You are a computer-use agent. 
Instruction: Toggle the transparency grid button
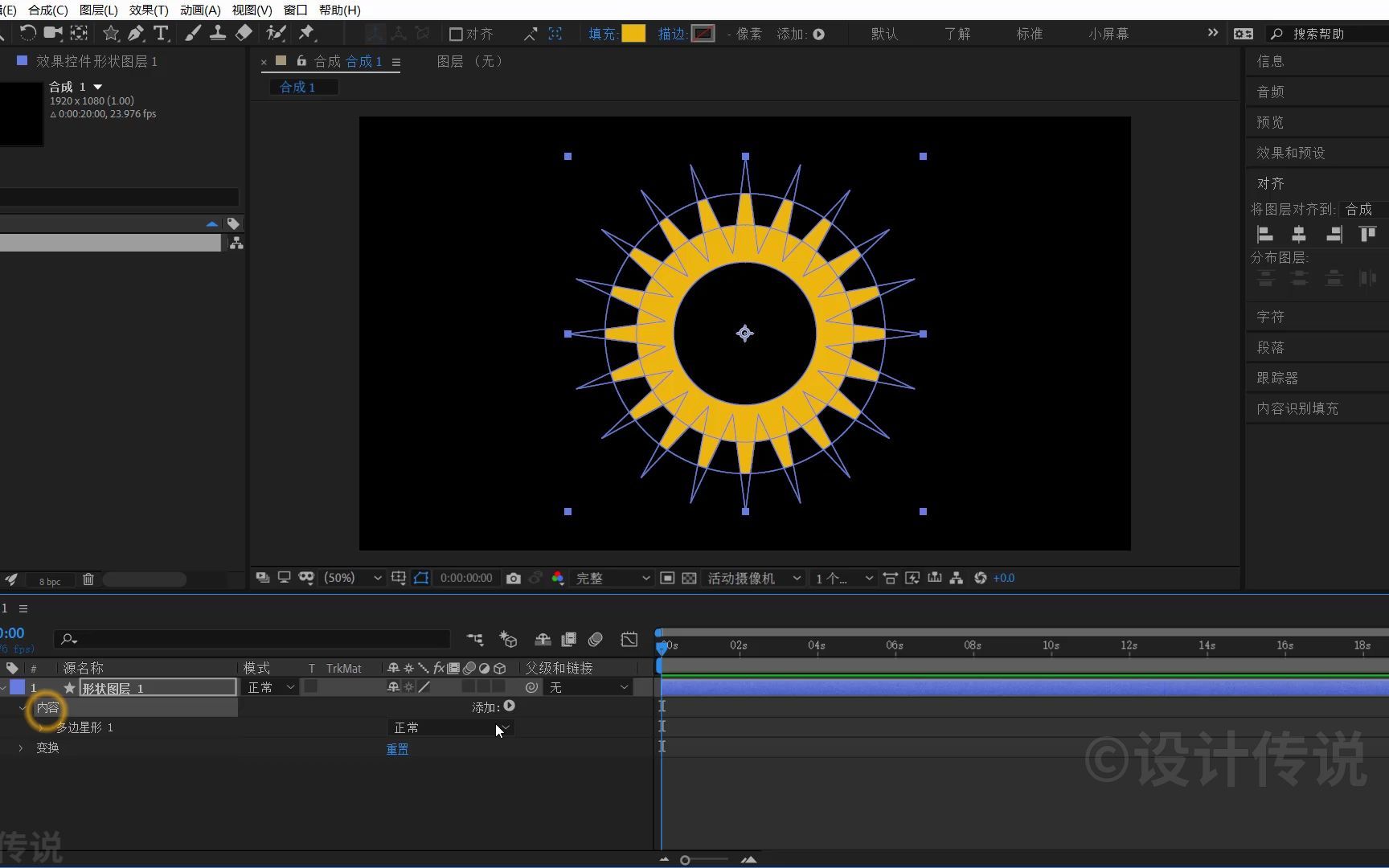point(689,578)
